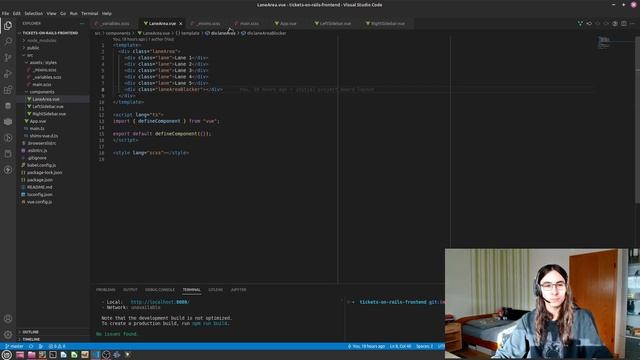Screen dimensions: 640x360
Task: Open LeftSidebar.vue in file explorer
Action: tap(48, 107)
